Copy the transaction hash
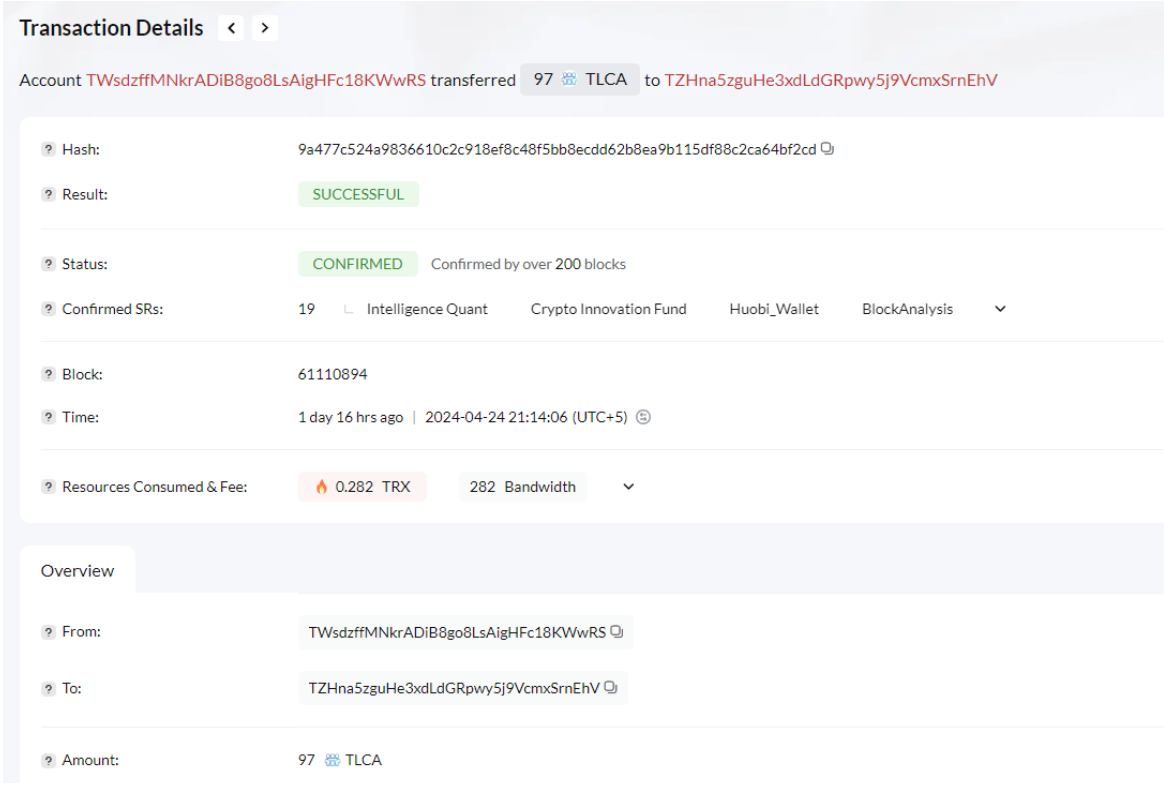The image size is (1164, 792). click(827, 149)
